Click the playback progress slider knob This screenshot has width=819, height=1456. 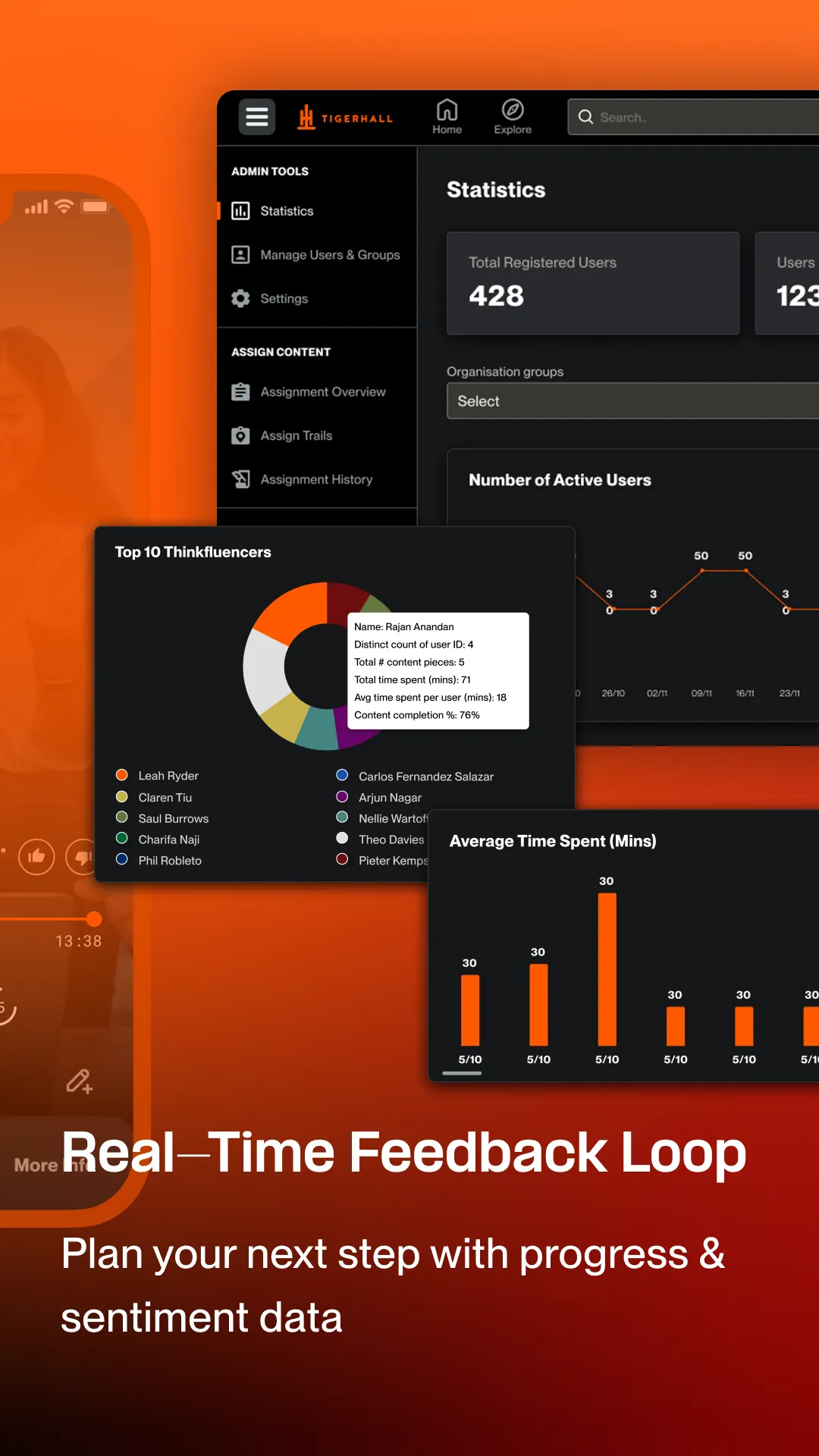pos(94,919)
